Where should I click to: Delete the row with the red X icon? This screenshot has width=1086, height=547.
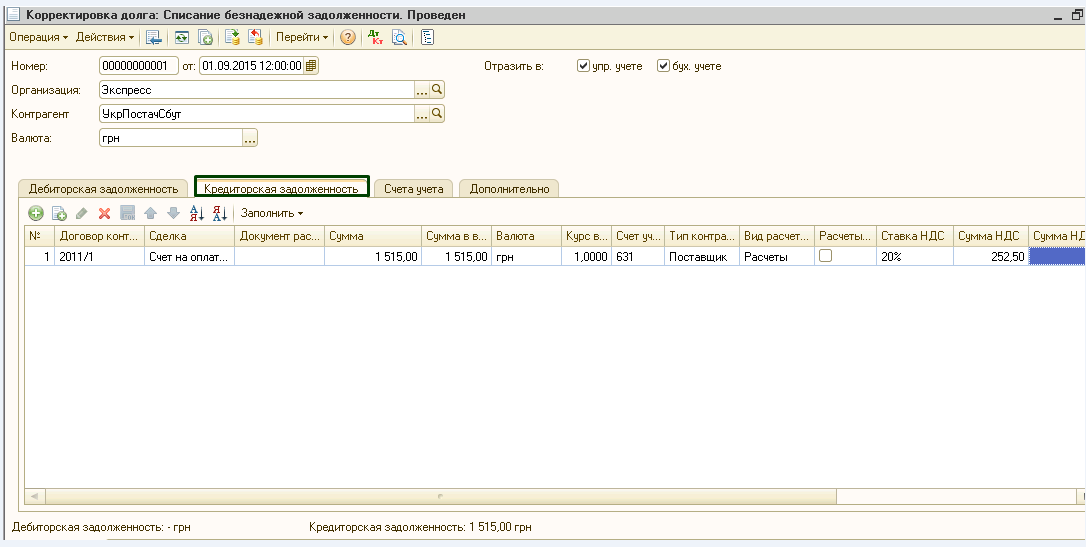point(105,213)
